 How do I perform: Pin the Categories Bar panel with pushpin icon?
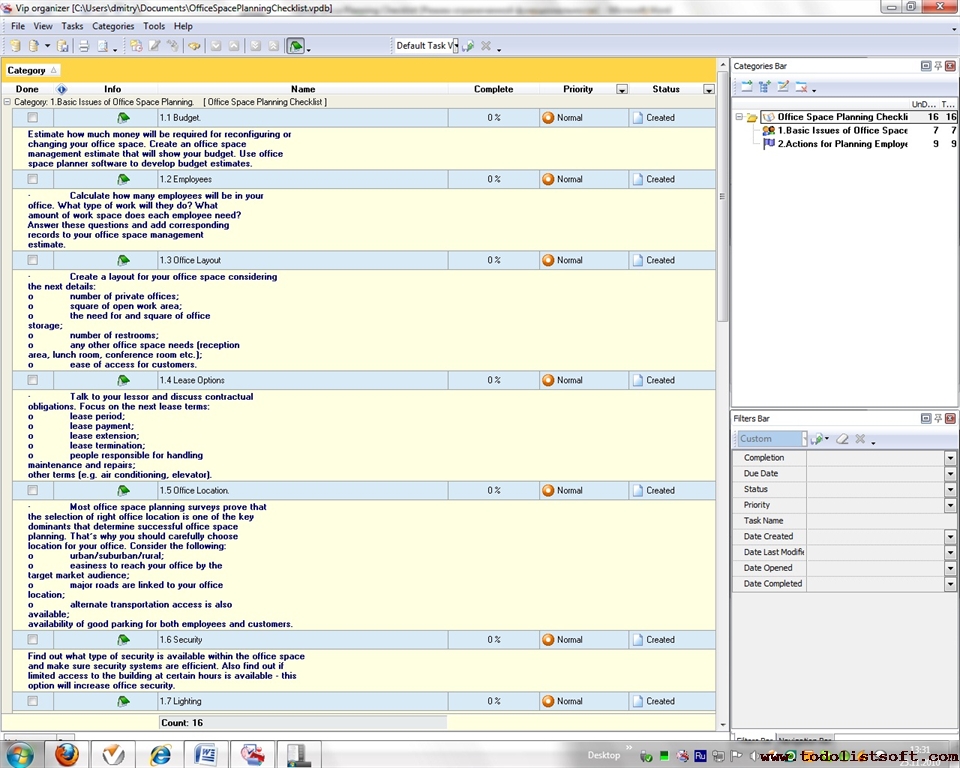coord(938,66)
